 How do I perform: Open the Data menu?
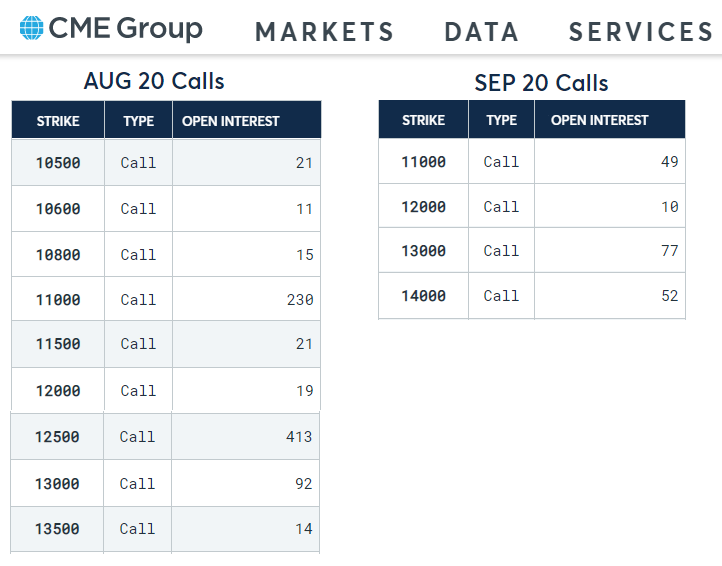(482, 32)
